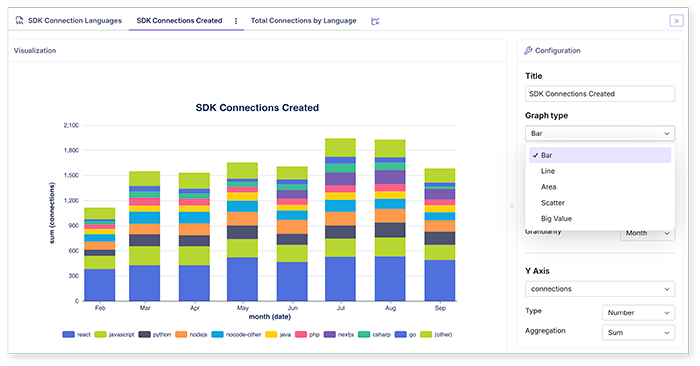This screenshot has width=700, height=366.
Task: Click the Visualization panel heading
Action: tap(35, 50)
